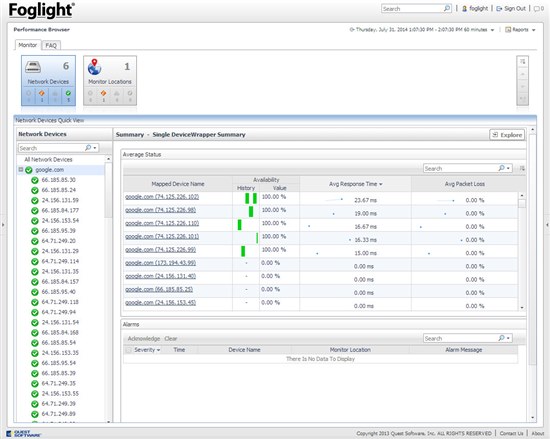
Task: Switch to the FAQ tab
Action: point(51,46)
